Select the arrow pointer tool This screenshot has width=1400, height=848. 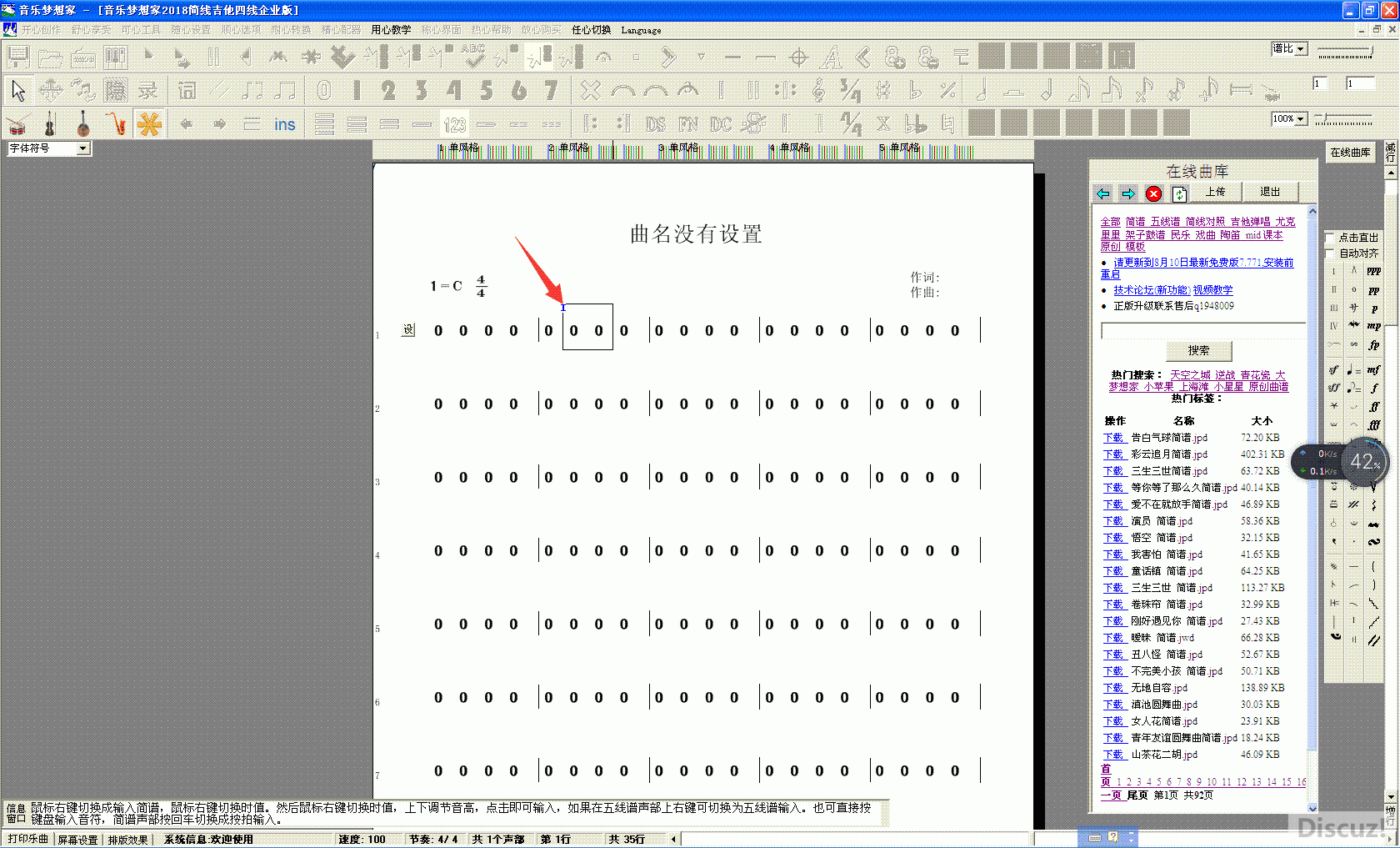(17, 89)
